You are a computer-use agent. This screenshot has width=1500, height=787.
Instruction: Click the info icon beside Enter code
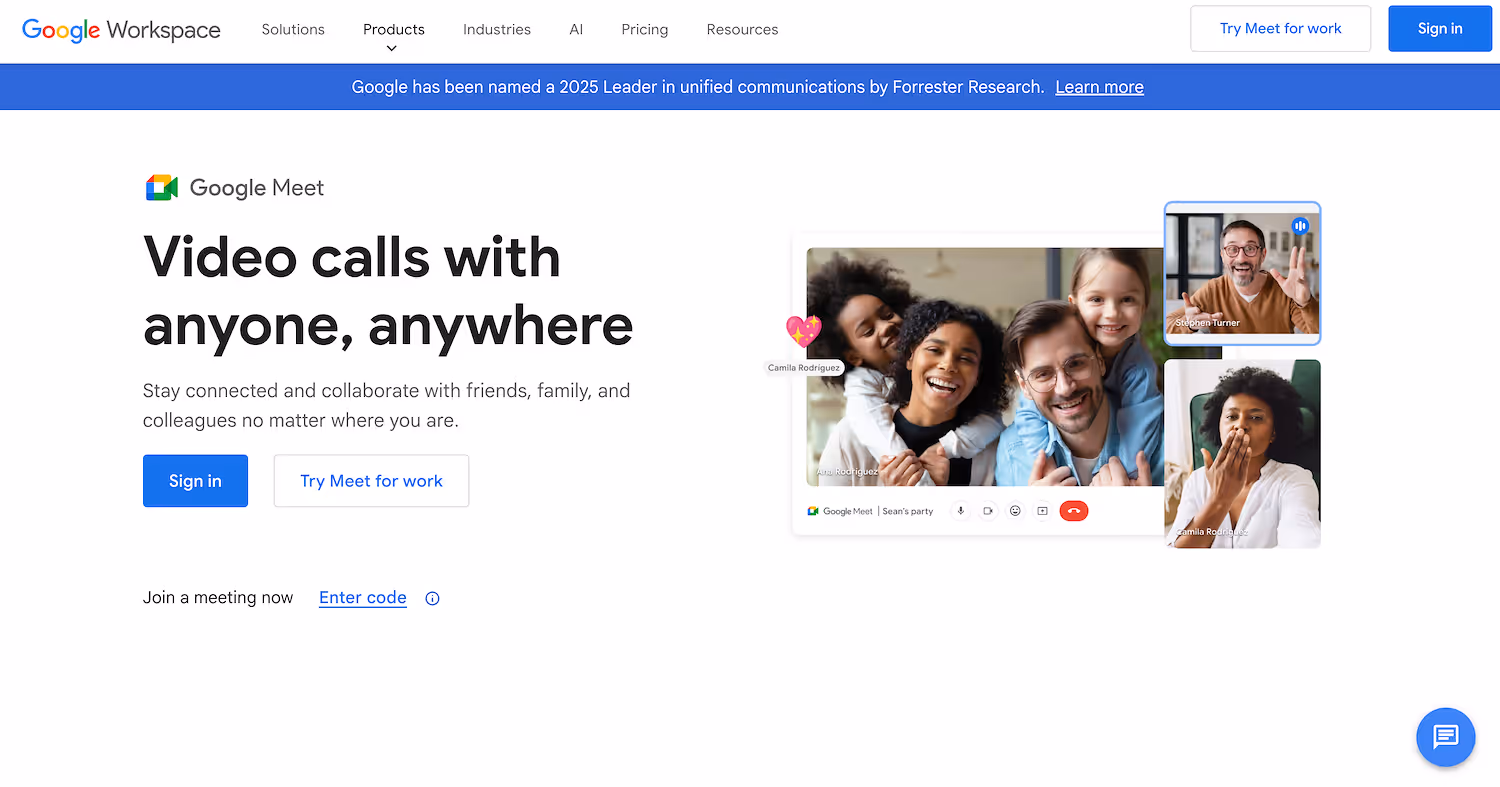pos(431,597)
